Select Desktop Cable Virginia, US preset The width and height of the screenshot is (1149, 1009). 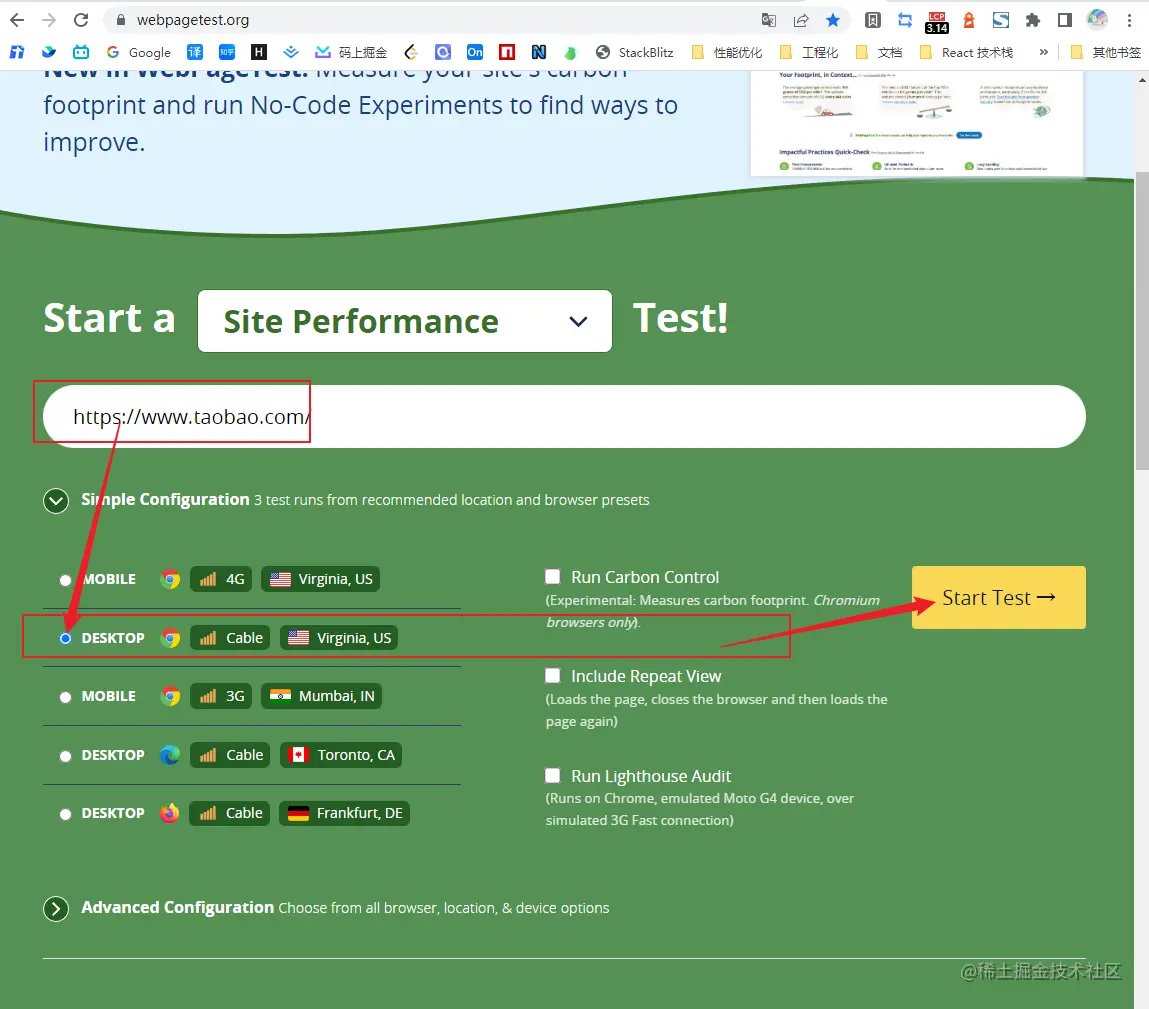click(65, 638)
